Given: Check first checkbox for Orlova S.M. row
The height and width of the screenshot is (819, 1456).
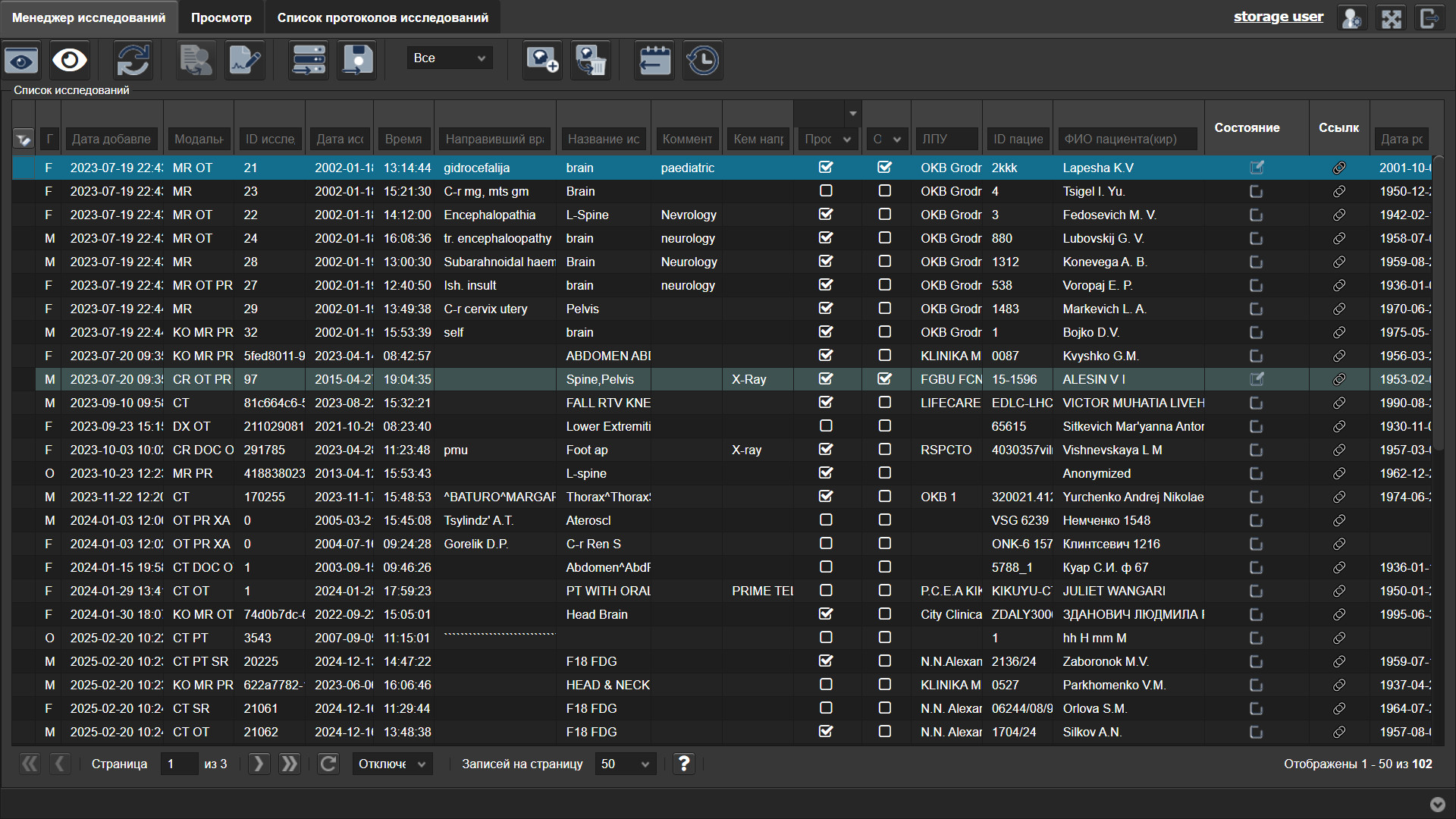Looking at the screenshot, I should 826,708.
